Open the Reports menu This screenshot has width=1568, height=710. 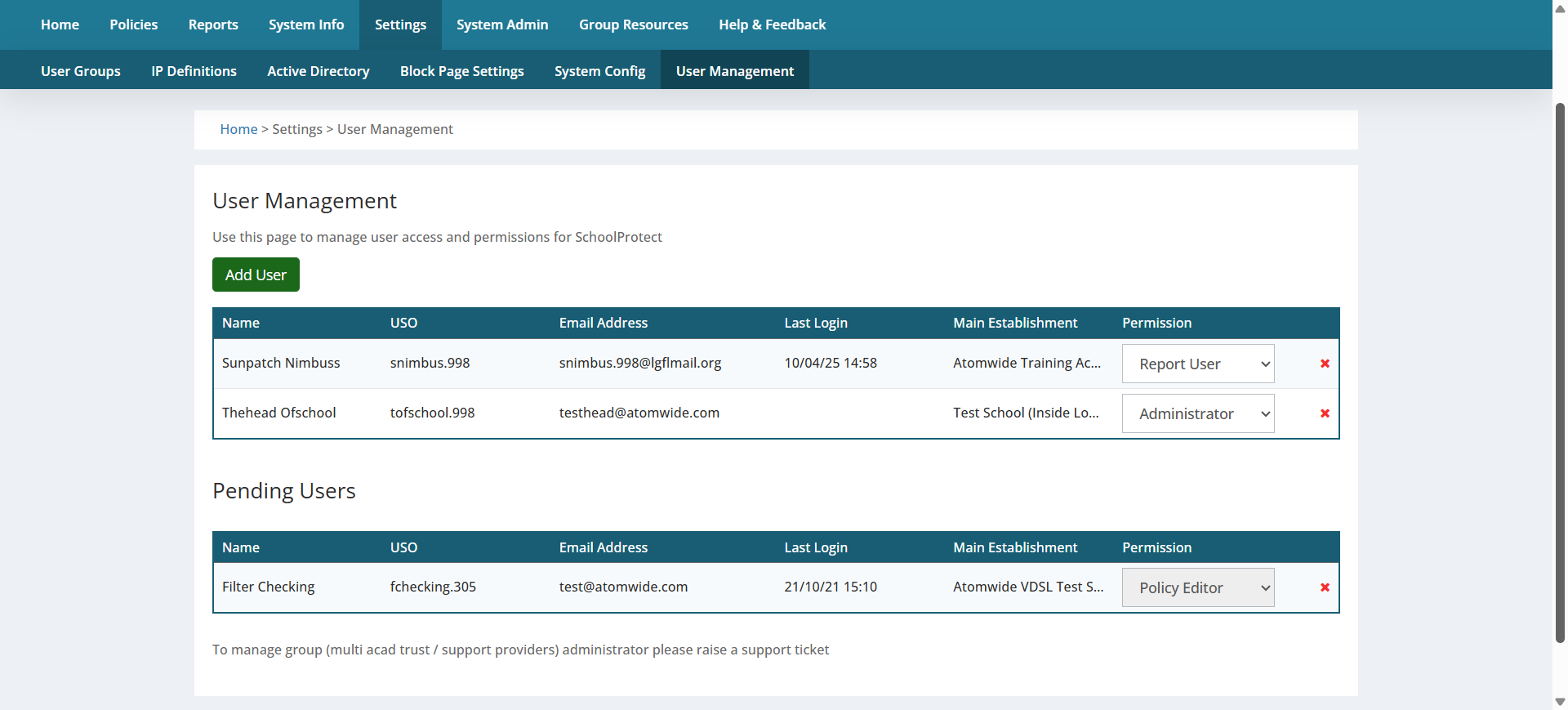pos(213,25)
